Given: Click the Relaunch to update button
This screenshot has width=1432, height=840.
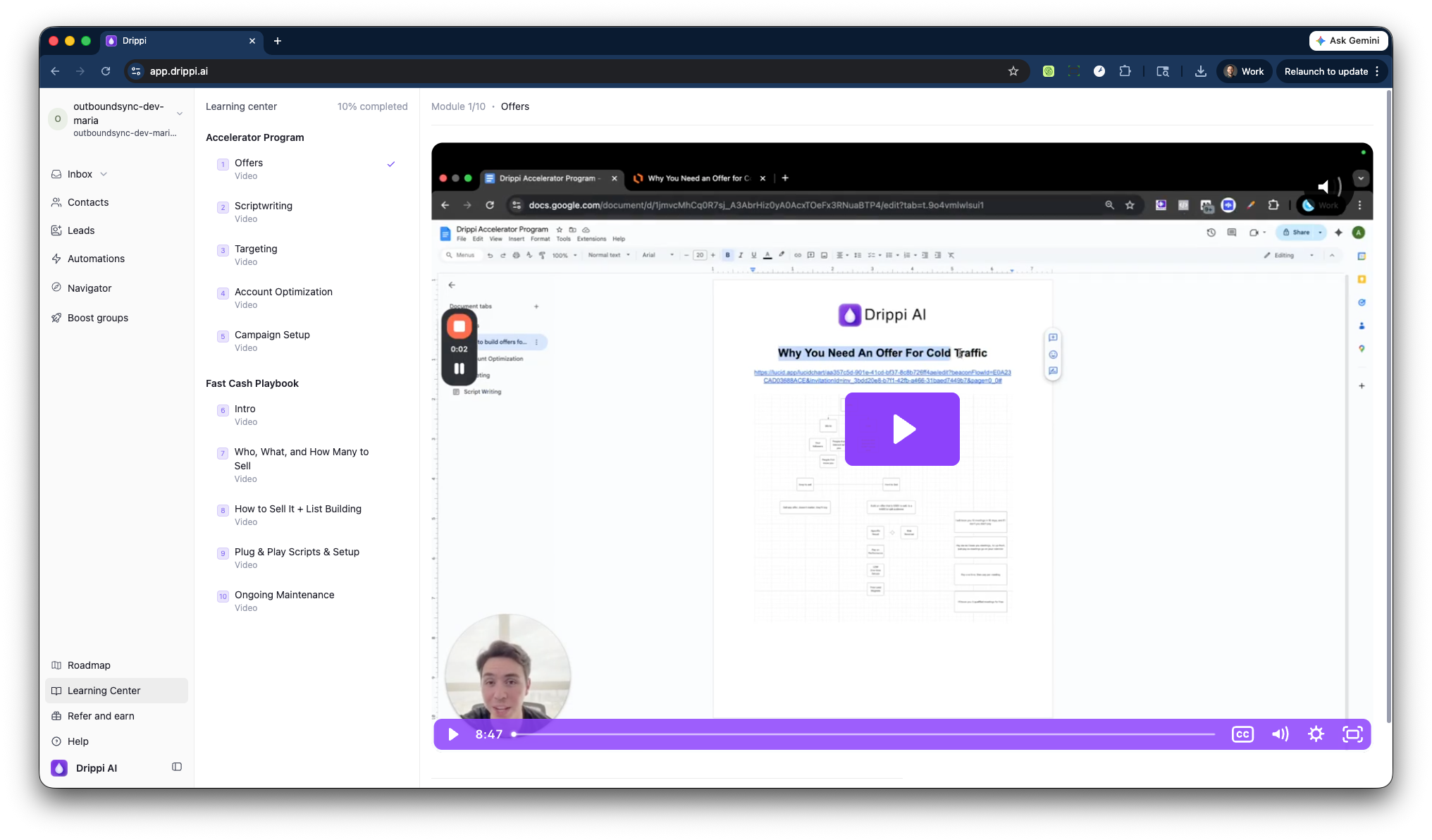Looking at the screenshot, I should click(x=1326, y=71).
